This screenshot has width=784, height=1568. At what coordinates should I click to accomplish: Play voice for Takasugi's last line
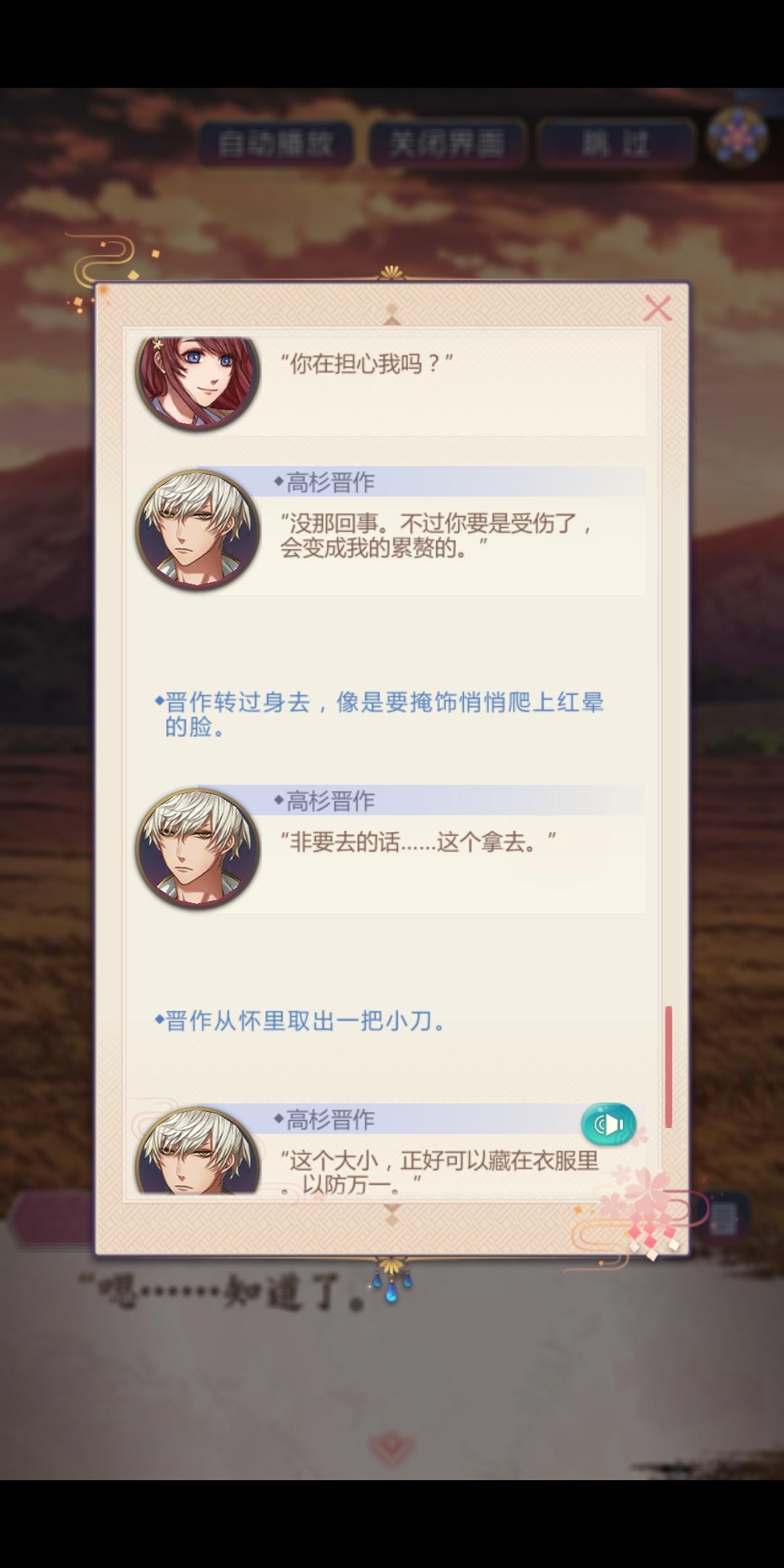(x=608, y=1124)
